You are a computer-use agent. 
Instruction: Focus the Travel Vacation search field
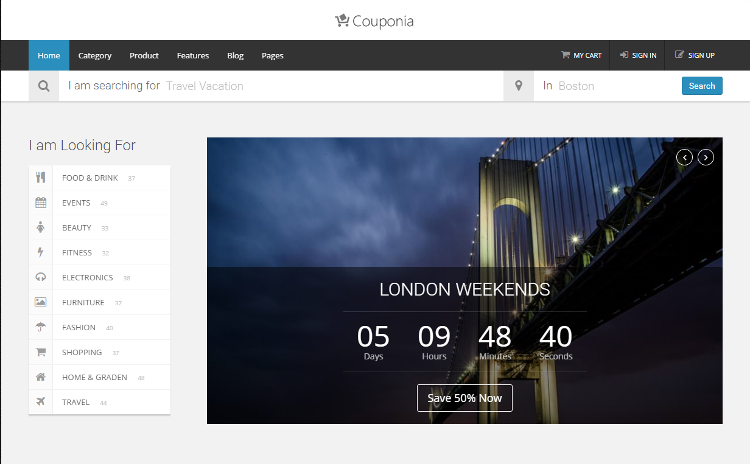pyautogui.click(x=281, y=86)
